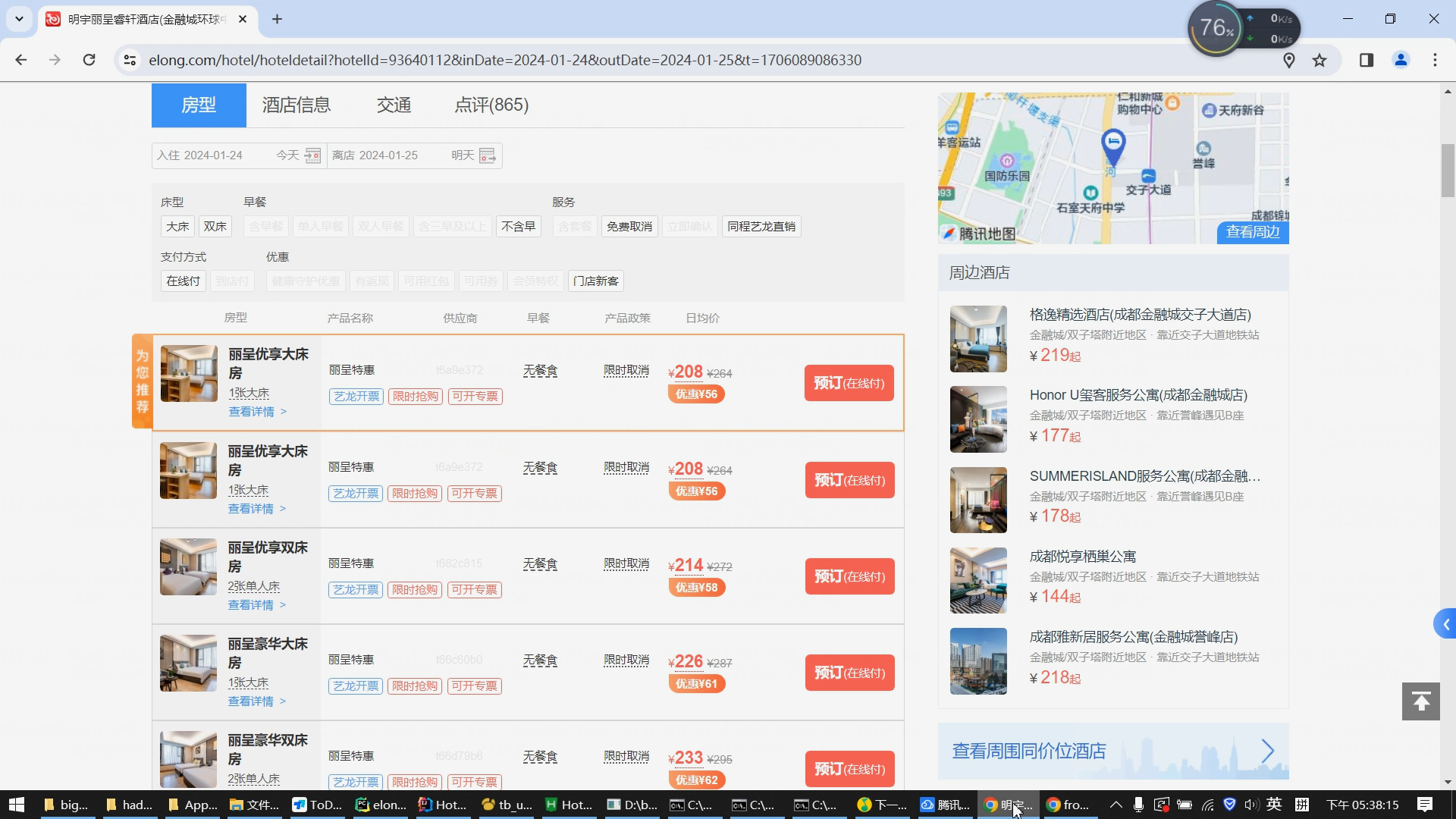Click check-in date calendar icon
The height and width of the screenshot is (819, 1456).
(x=312, y=155)
